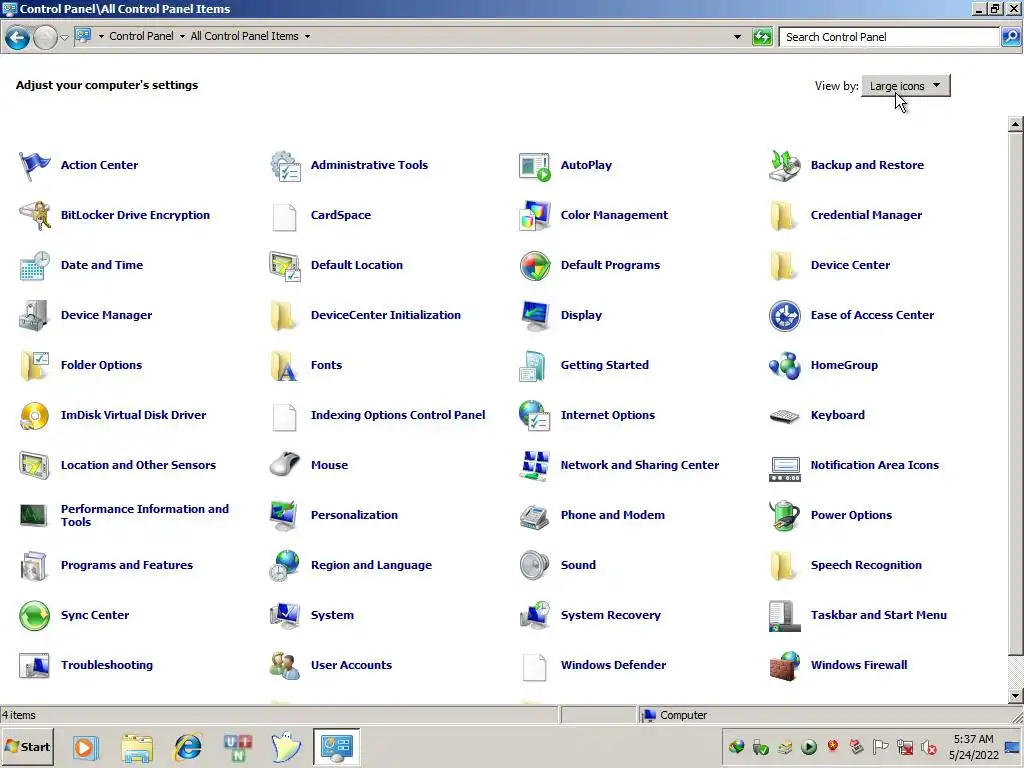The image size is (1024, 768).
Task: Click the Mouse icon
Action: point(285,465)
